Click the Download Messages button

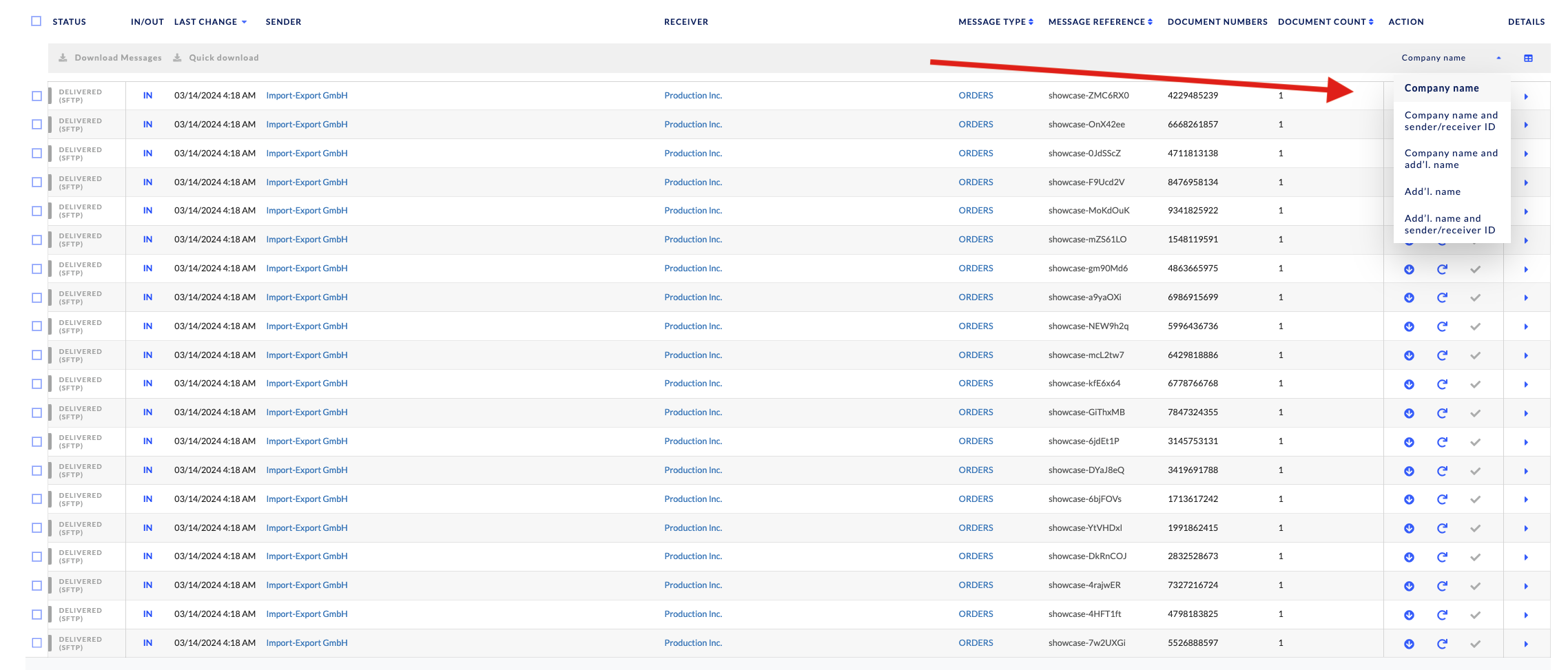point(110,58)
